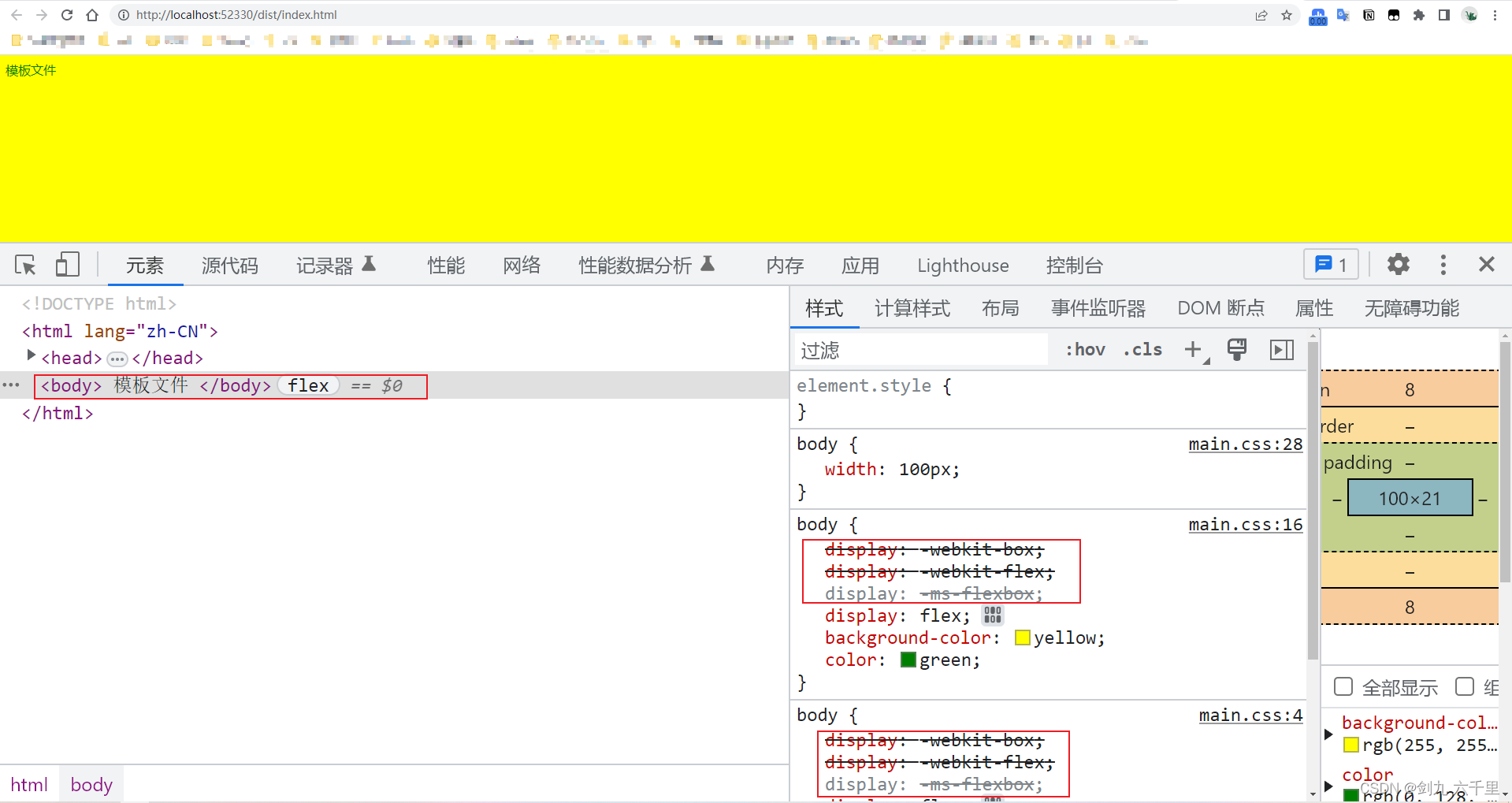1512x803 pixels.
Task: Click the share page icon in address bar
Action: tap(1261, 15)
